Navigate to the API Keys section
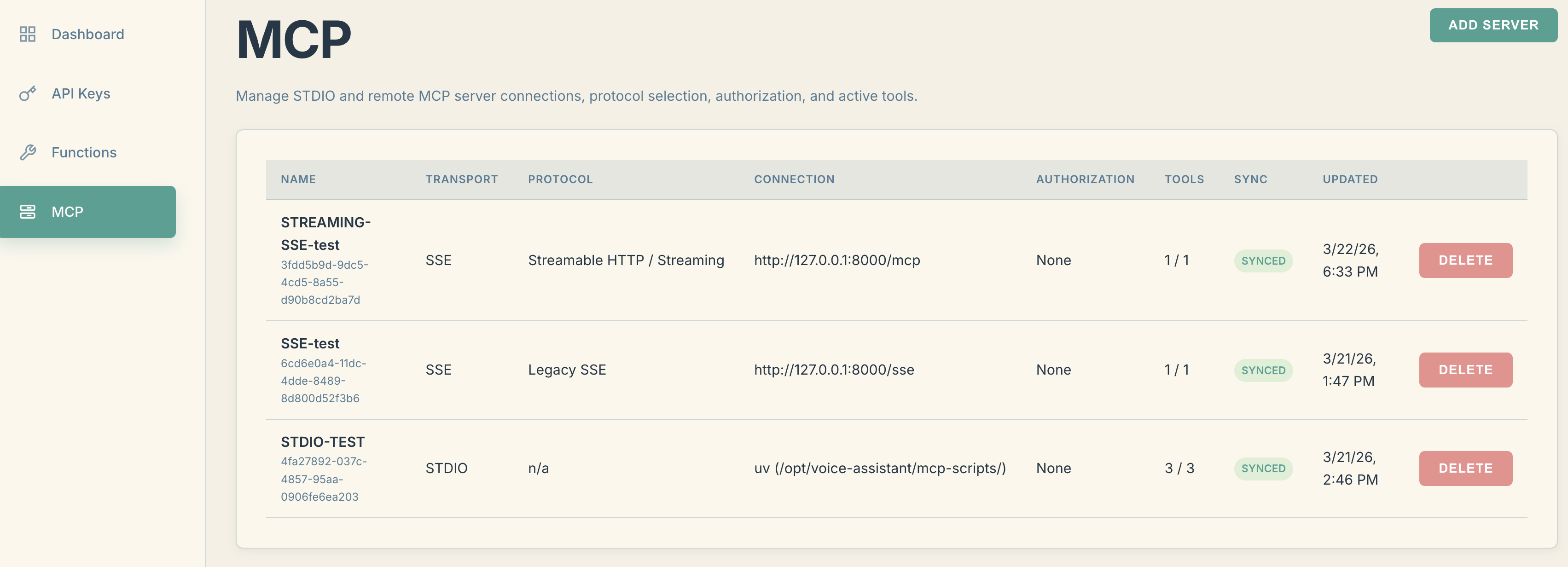 [81, 93]
